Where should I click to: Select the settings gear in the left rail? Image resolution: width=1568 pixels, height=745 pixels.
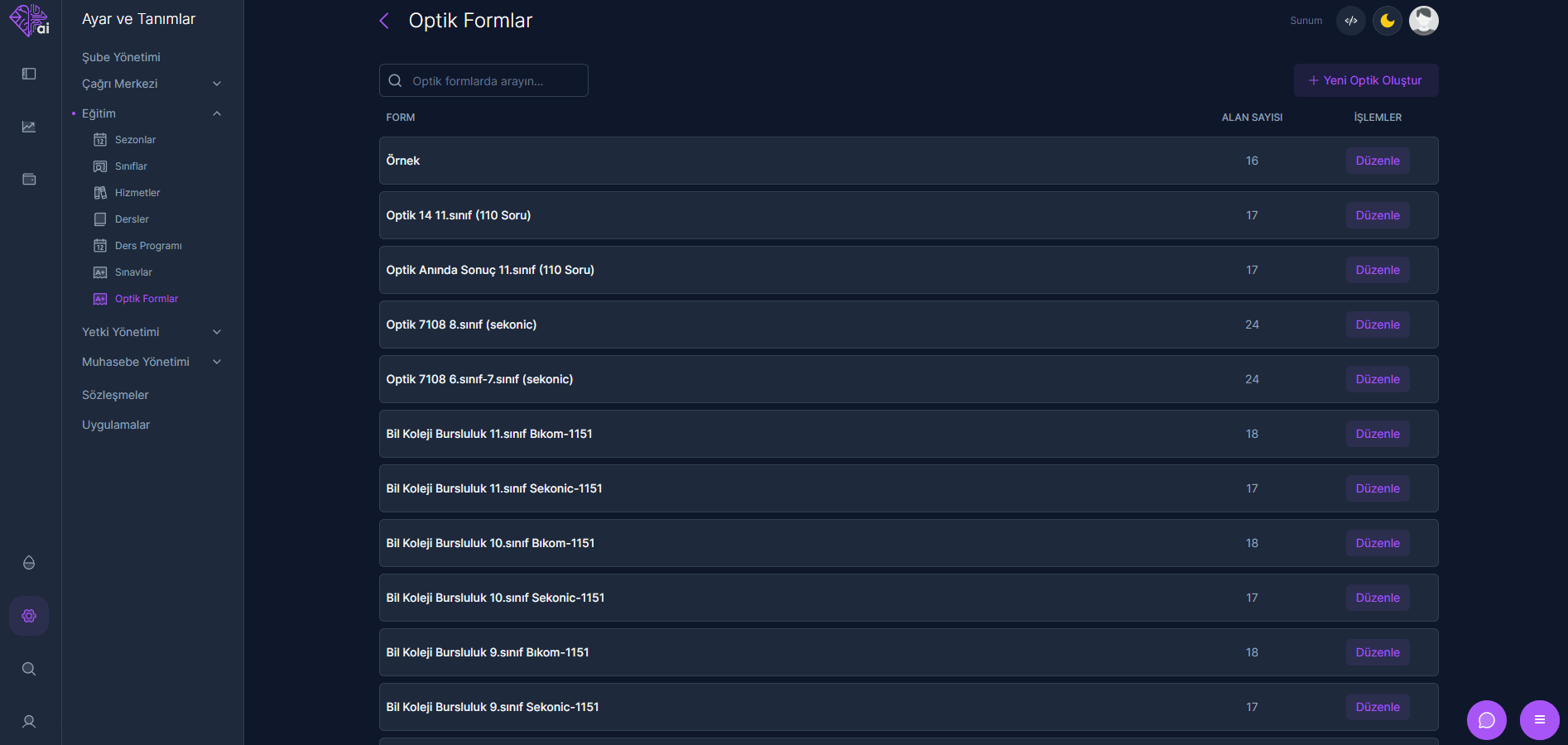point(29,616)
